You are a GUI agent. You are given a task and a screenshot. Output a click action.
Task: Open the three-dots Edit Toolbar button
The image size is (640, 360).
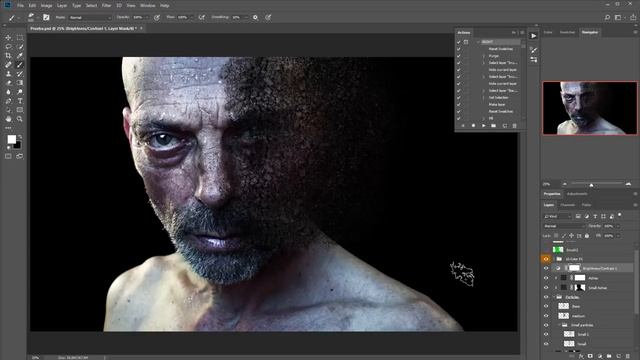8,128
